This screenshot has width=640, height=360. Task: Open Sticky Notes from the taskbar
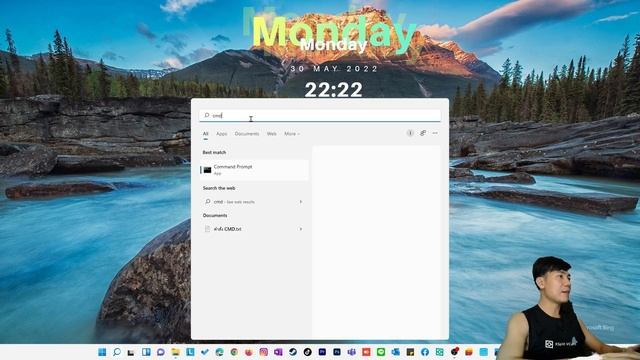[x=410, y=352]
